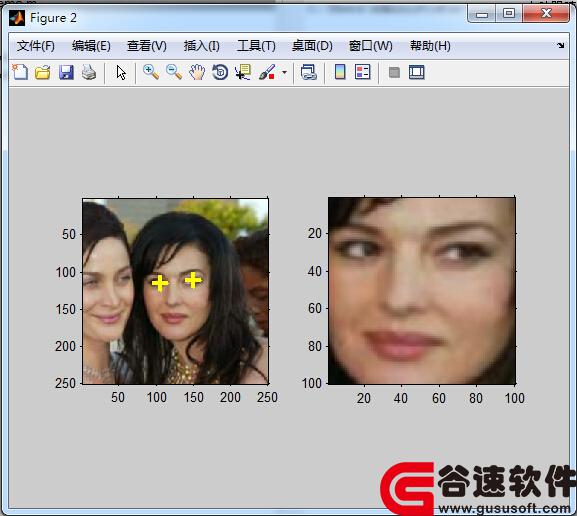The width and height of the screenshot is (577, 516).
Task: Activate the Zoom Out magnifier tool
Action: [x=174, y=72]
